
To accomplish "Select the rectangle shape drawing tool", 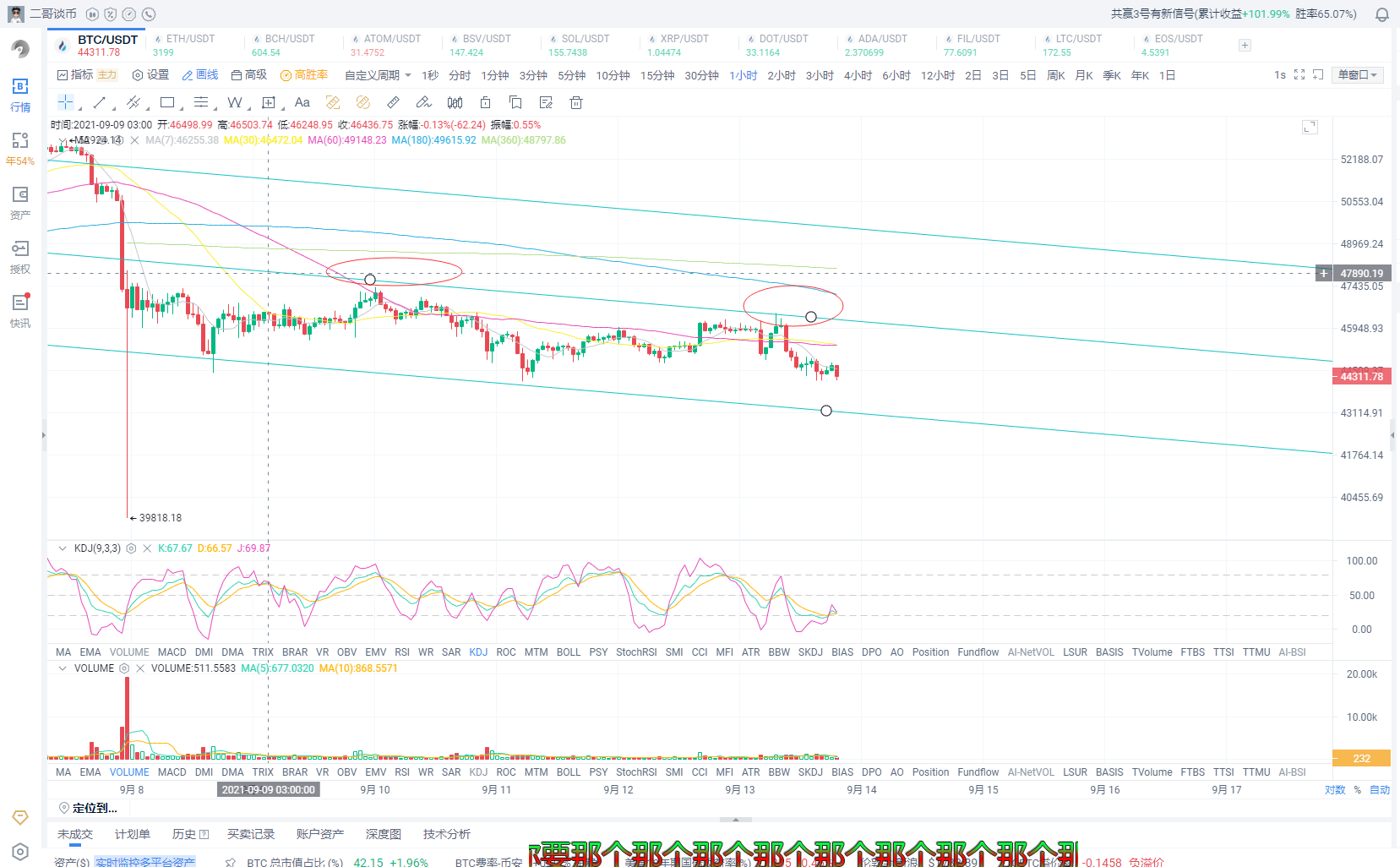I will pyautogui.click(x=167, y=102).
